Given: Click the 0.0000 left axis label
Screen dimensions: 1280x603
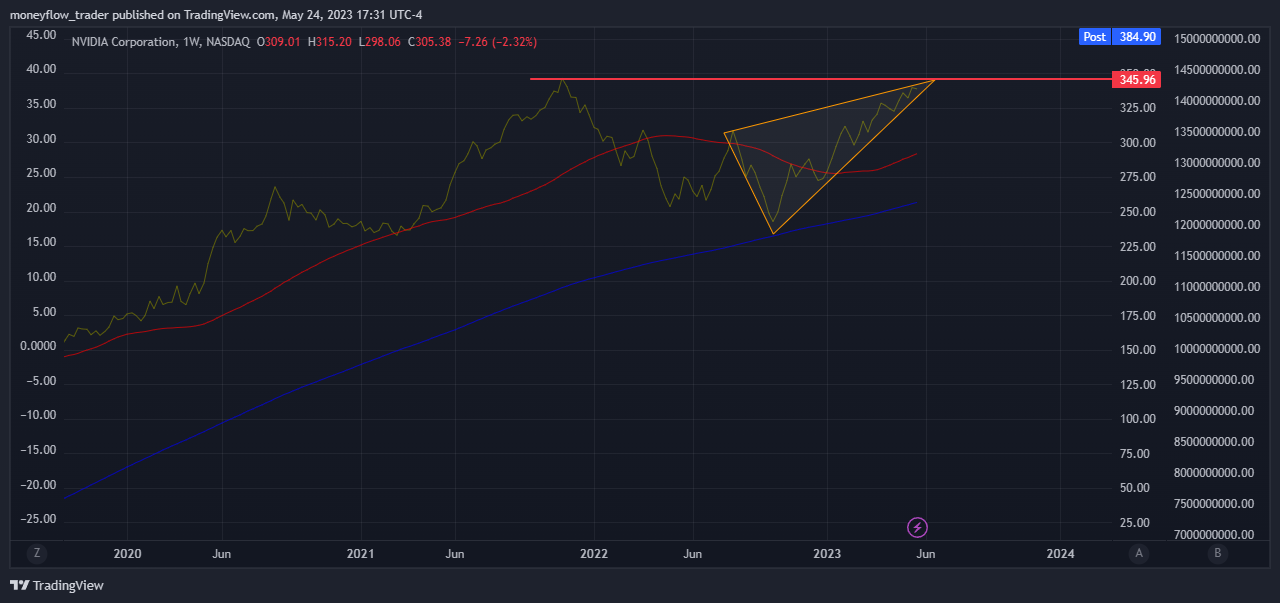Looking at the screenshot, I should coord(37,347).
